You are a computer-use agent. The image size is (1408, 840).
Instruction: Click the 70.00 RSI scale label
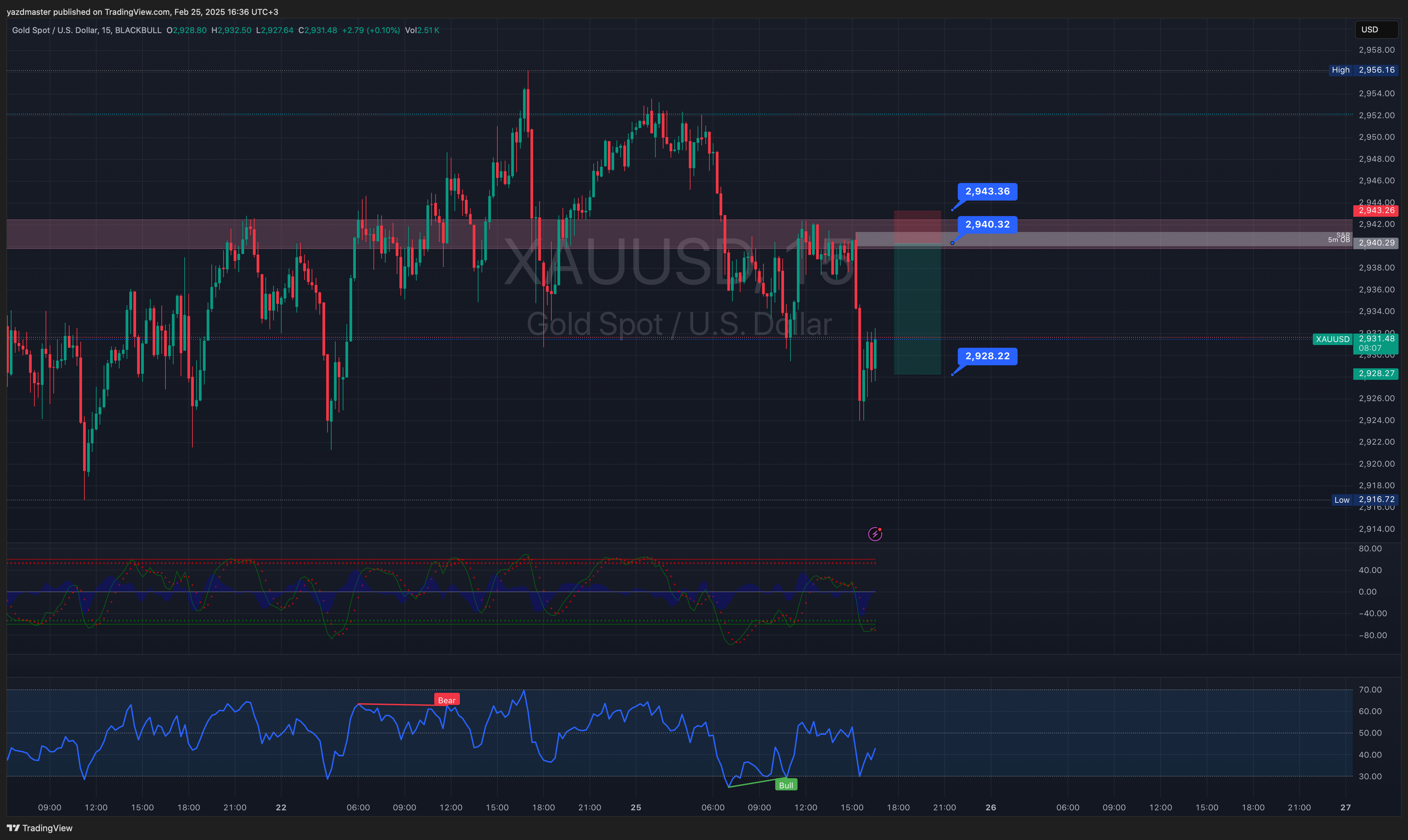pyautogui.click(x=1370, y=690)
